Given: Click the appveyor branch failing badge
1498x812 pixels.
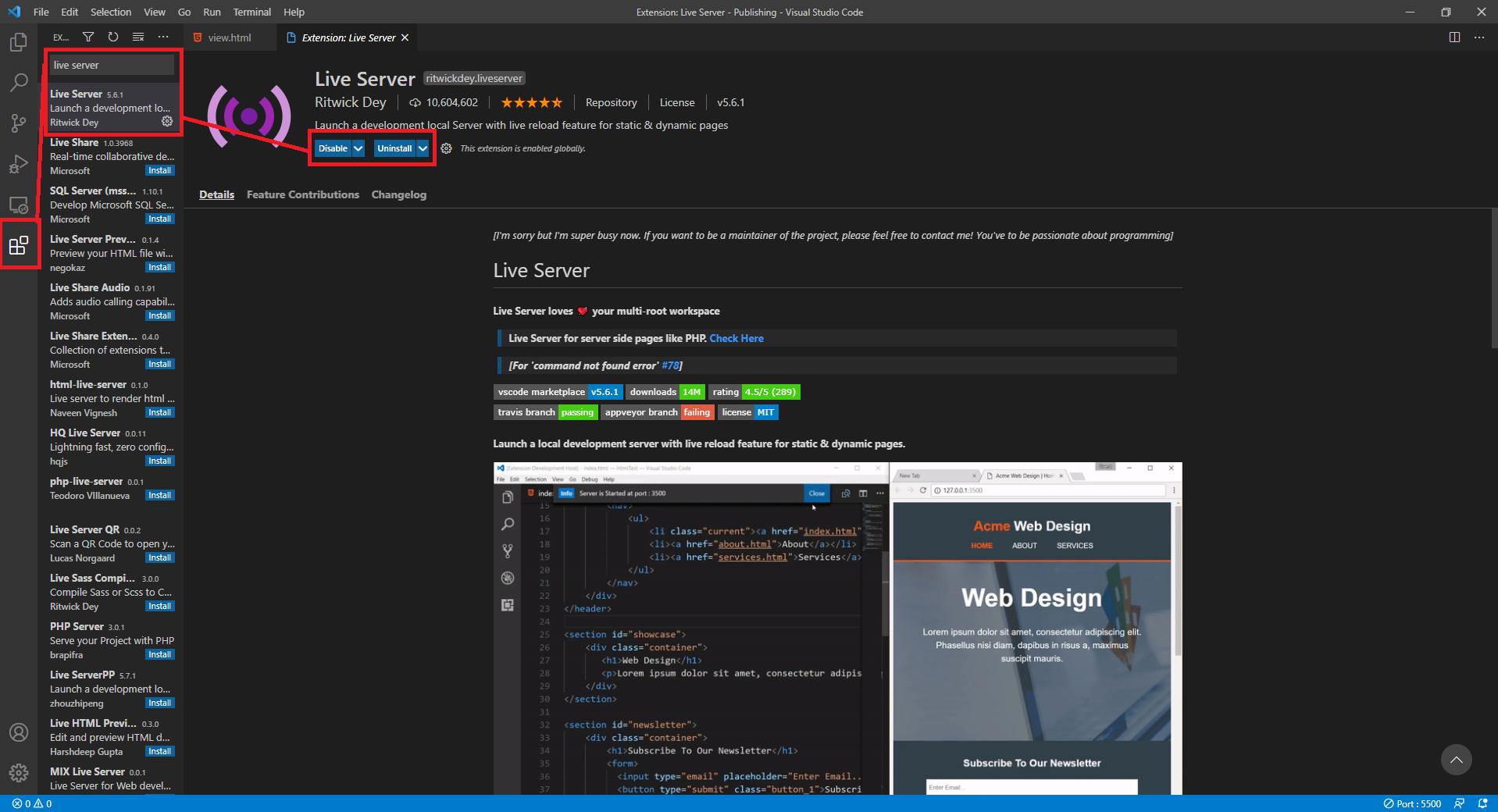Looking at the screenshot, I should [658, 412].
